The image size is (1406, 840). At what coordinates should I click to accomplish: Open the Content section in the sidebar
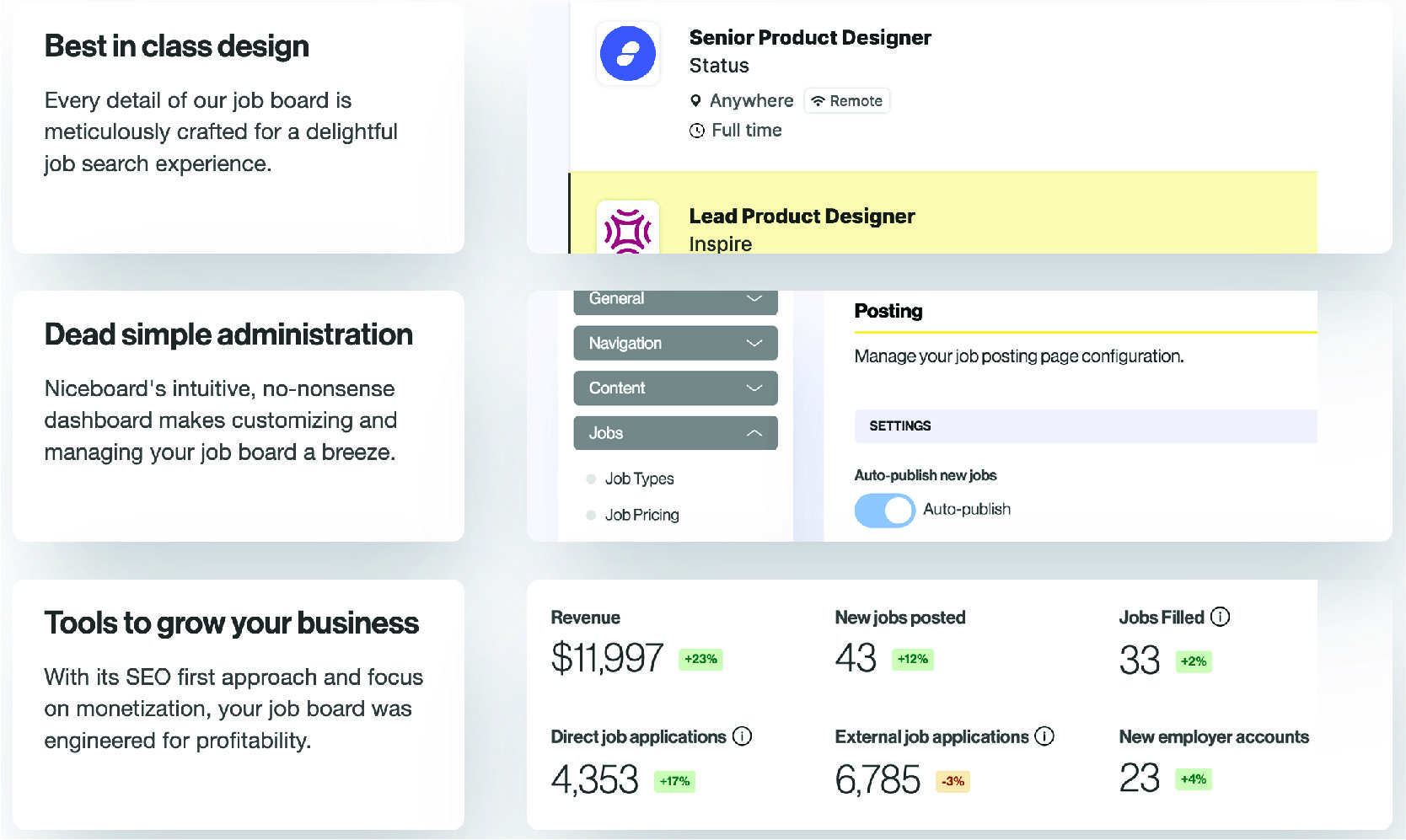674,388
